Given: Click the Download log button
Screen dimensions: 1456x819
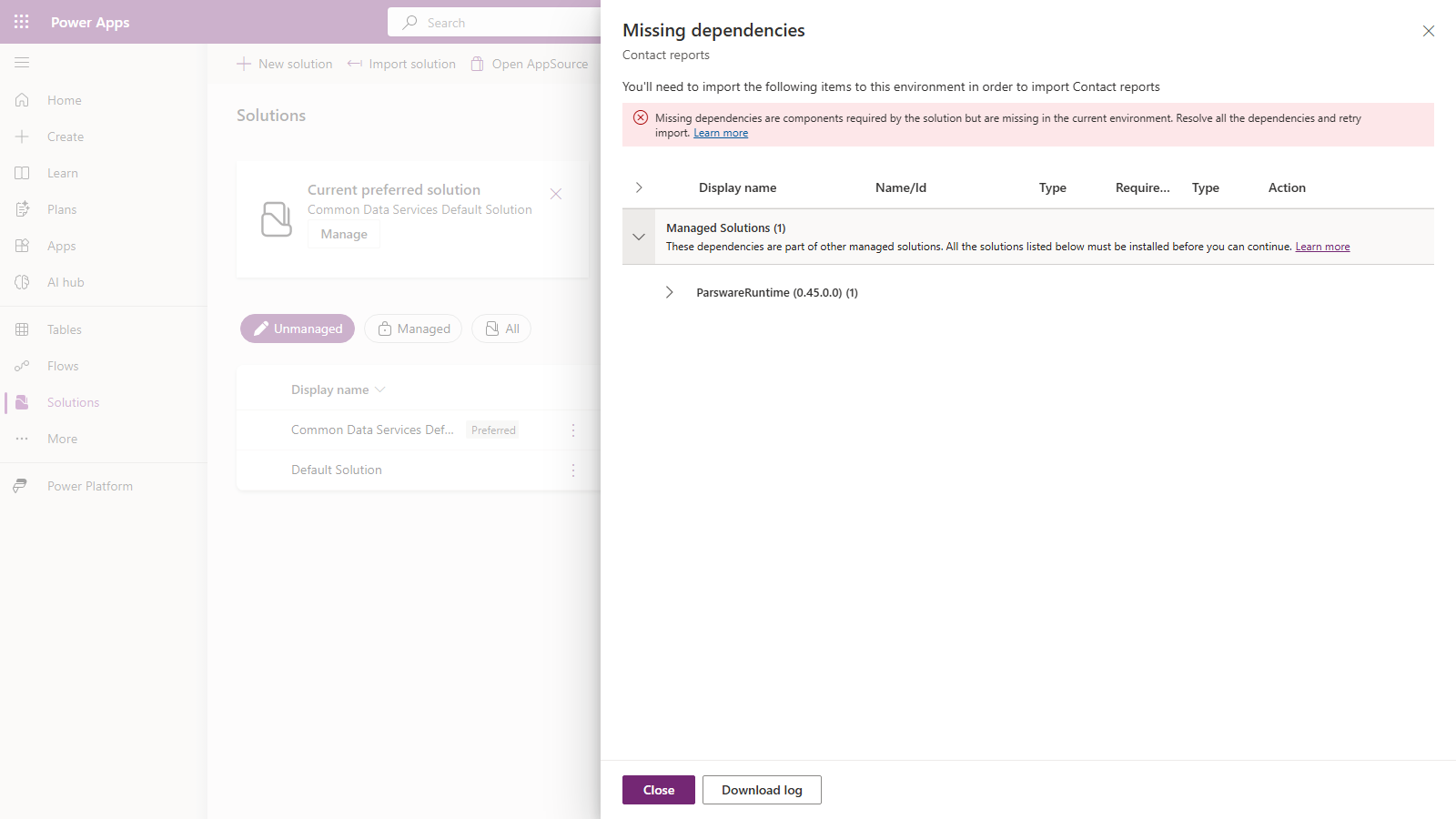Looking at the screenshot, I should point(762,790).
